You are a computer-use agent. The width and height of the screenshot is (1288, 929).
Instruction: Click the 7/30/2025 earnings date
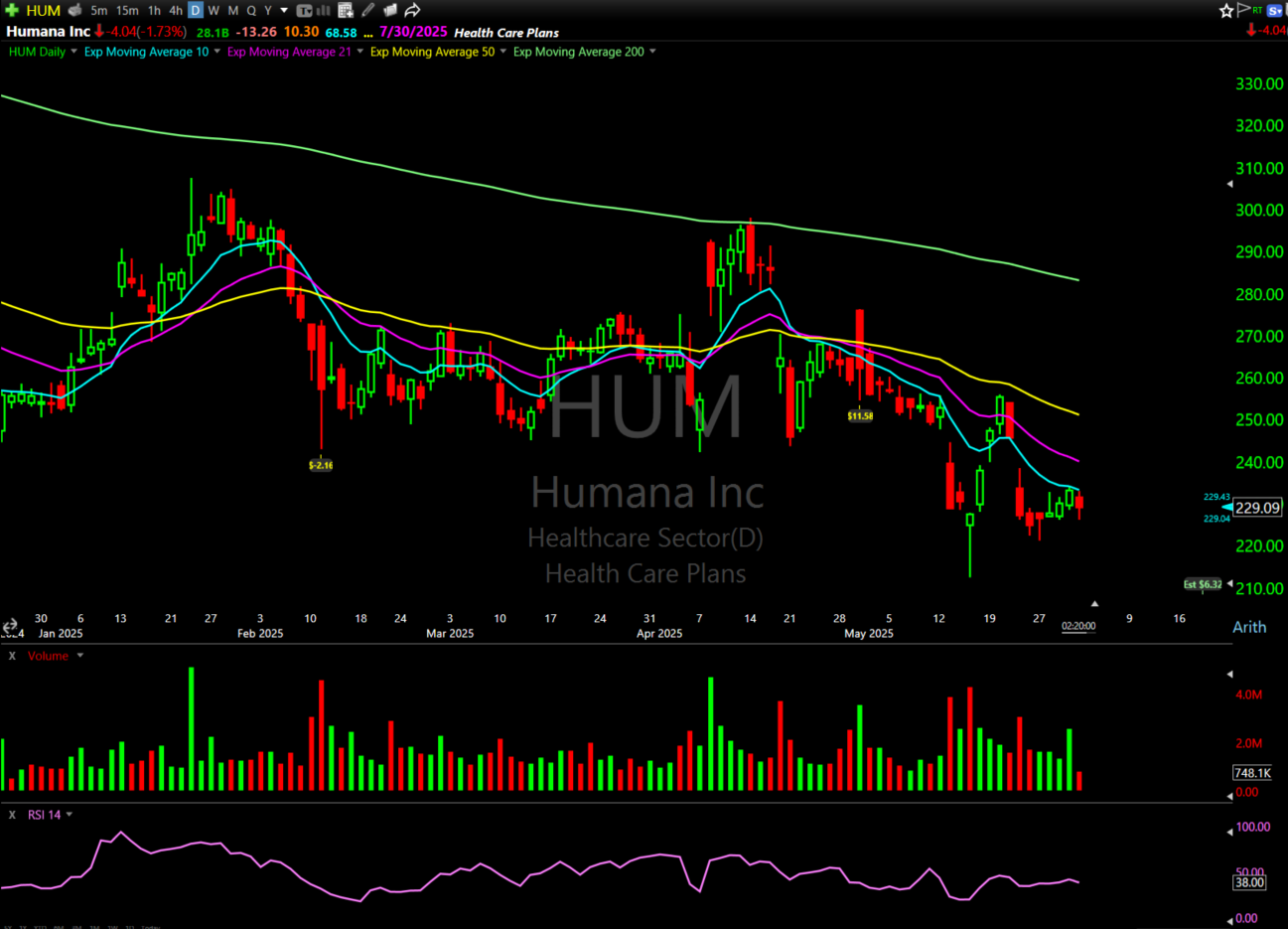413,32
